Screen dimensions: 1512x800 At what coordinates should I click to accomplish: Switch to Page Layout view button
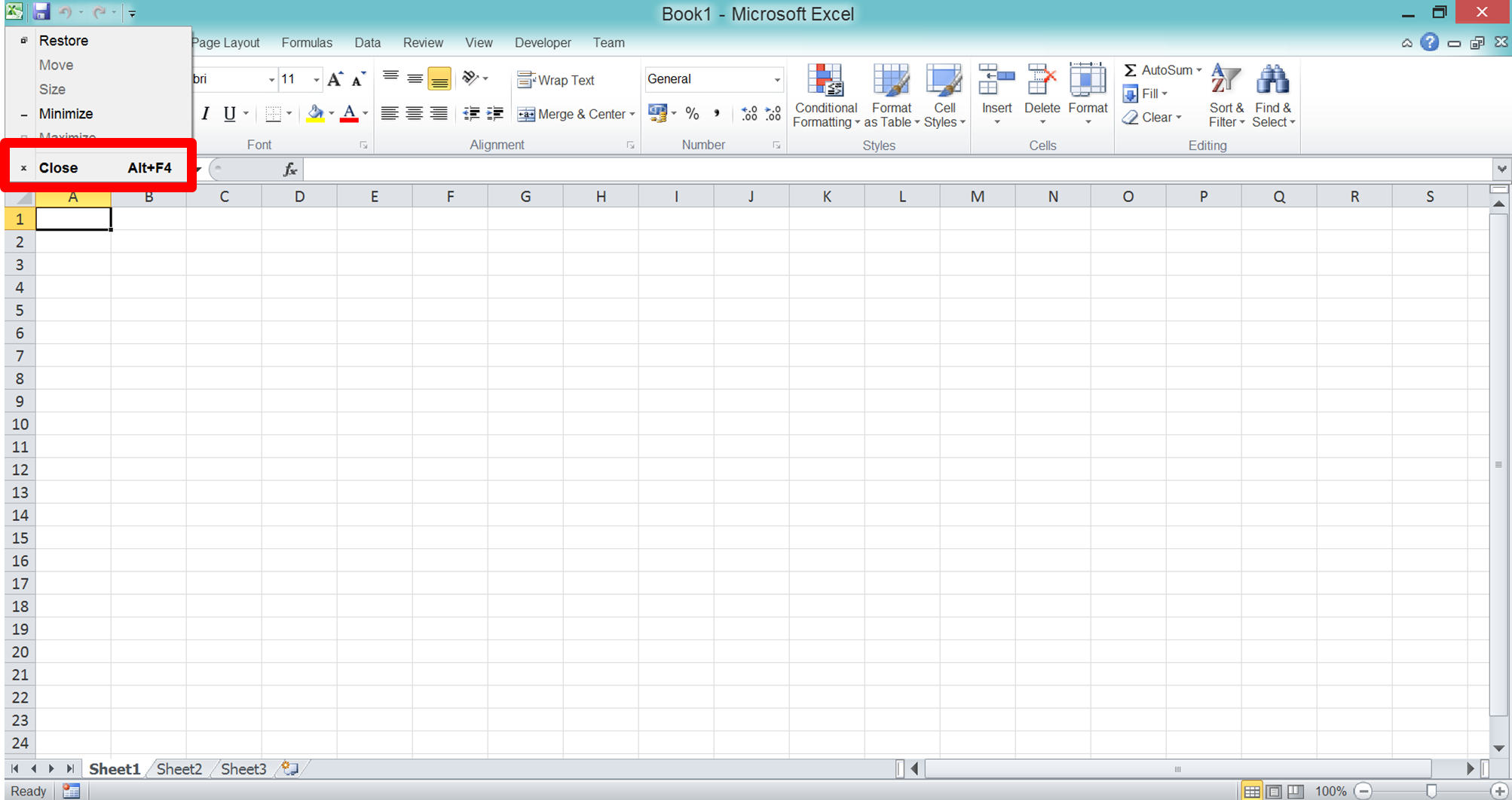point(1274,791)
